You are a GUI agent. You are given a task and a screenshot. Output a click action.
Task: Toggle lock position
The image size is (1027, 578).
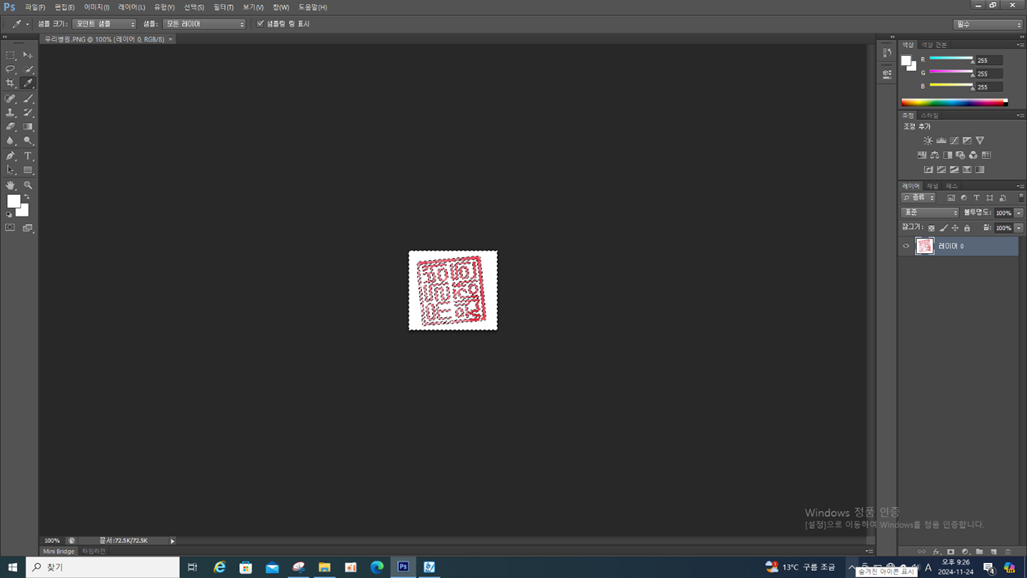(955, 228)
